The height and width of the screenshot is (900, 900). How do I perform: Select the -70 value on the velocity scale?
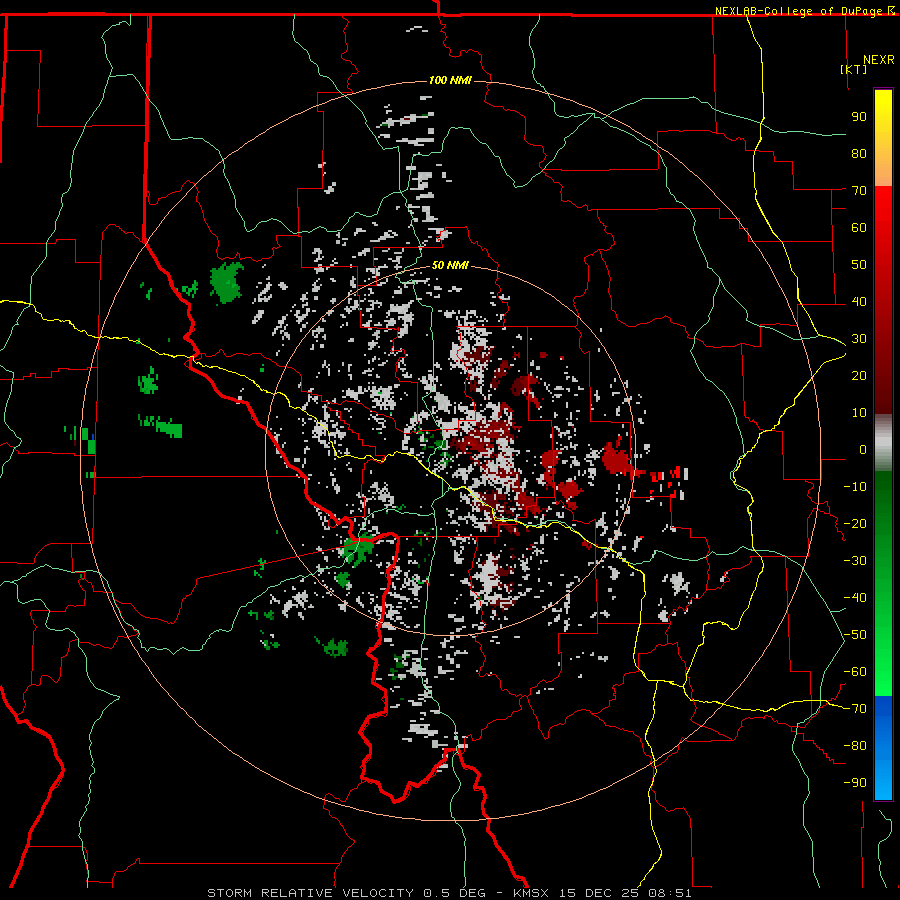click(x=855, y=709)
